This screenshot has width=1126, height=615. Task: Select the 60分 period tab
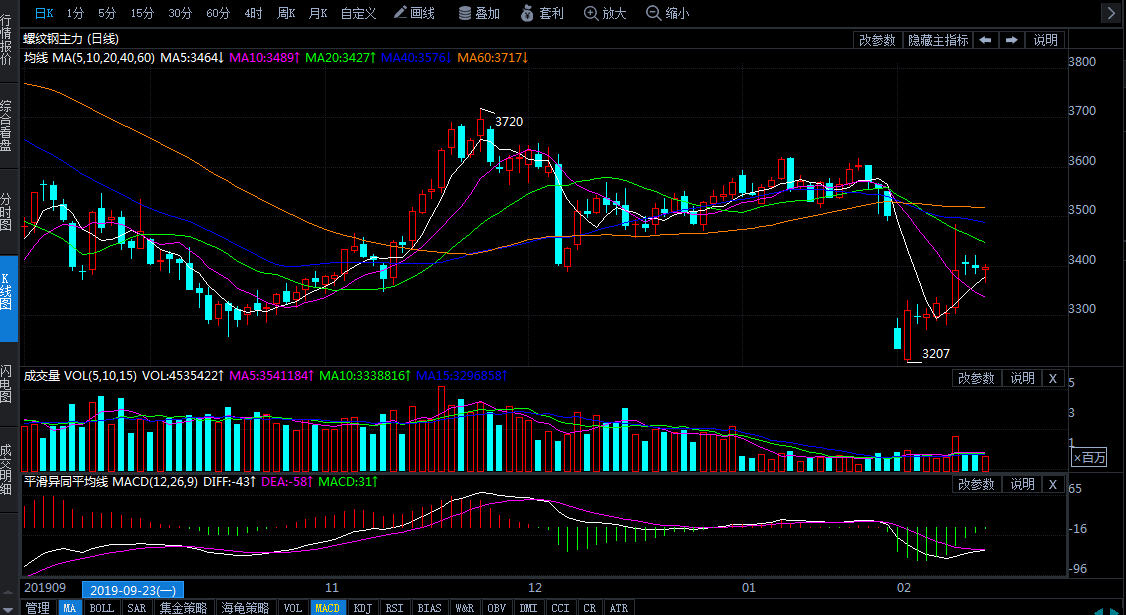coord(217,13)
